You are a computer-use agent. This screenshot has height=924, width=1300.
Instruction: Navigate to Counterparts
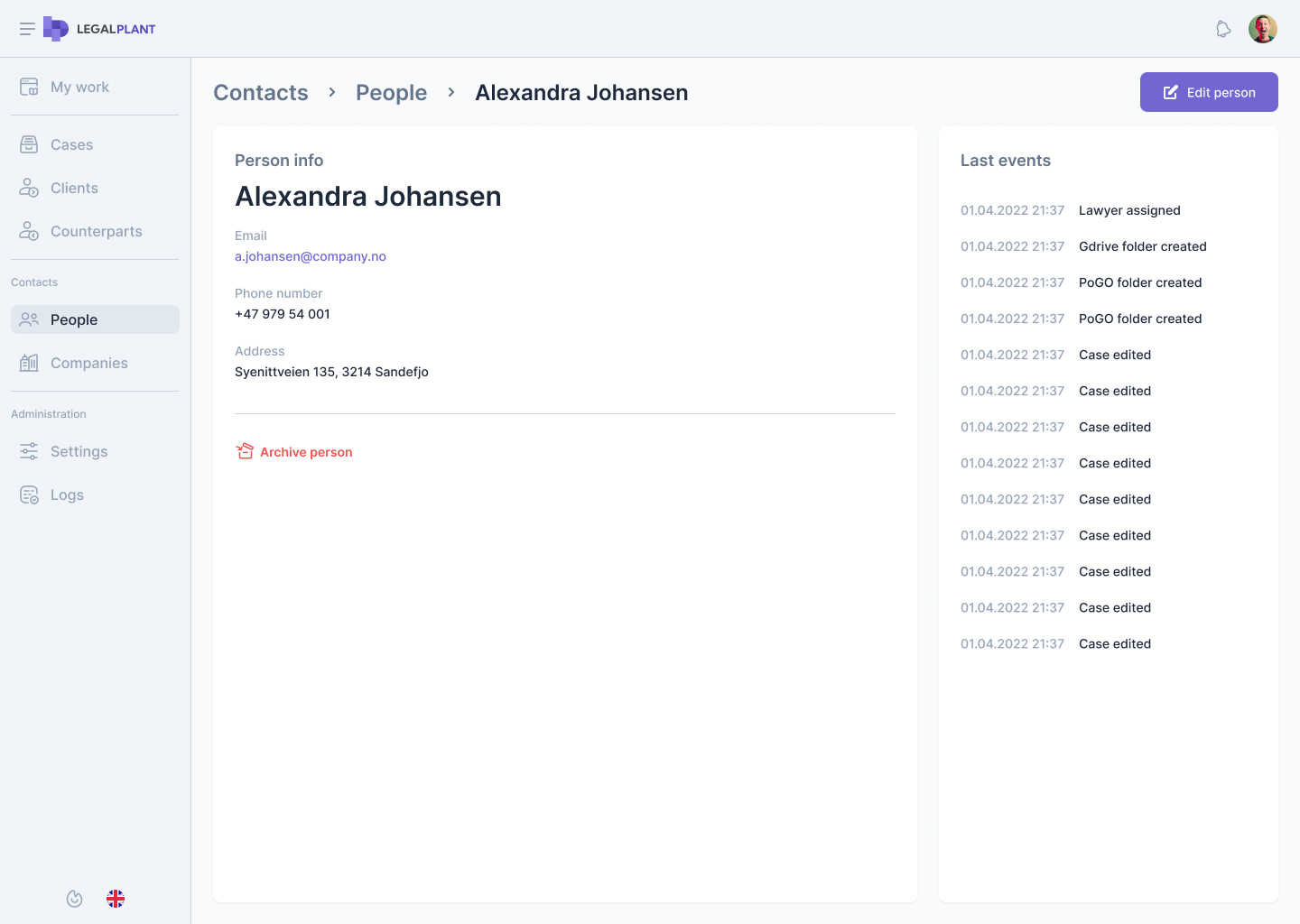click(96, 232)
